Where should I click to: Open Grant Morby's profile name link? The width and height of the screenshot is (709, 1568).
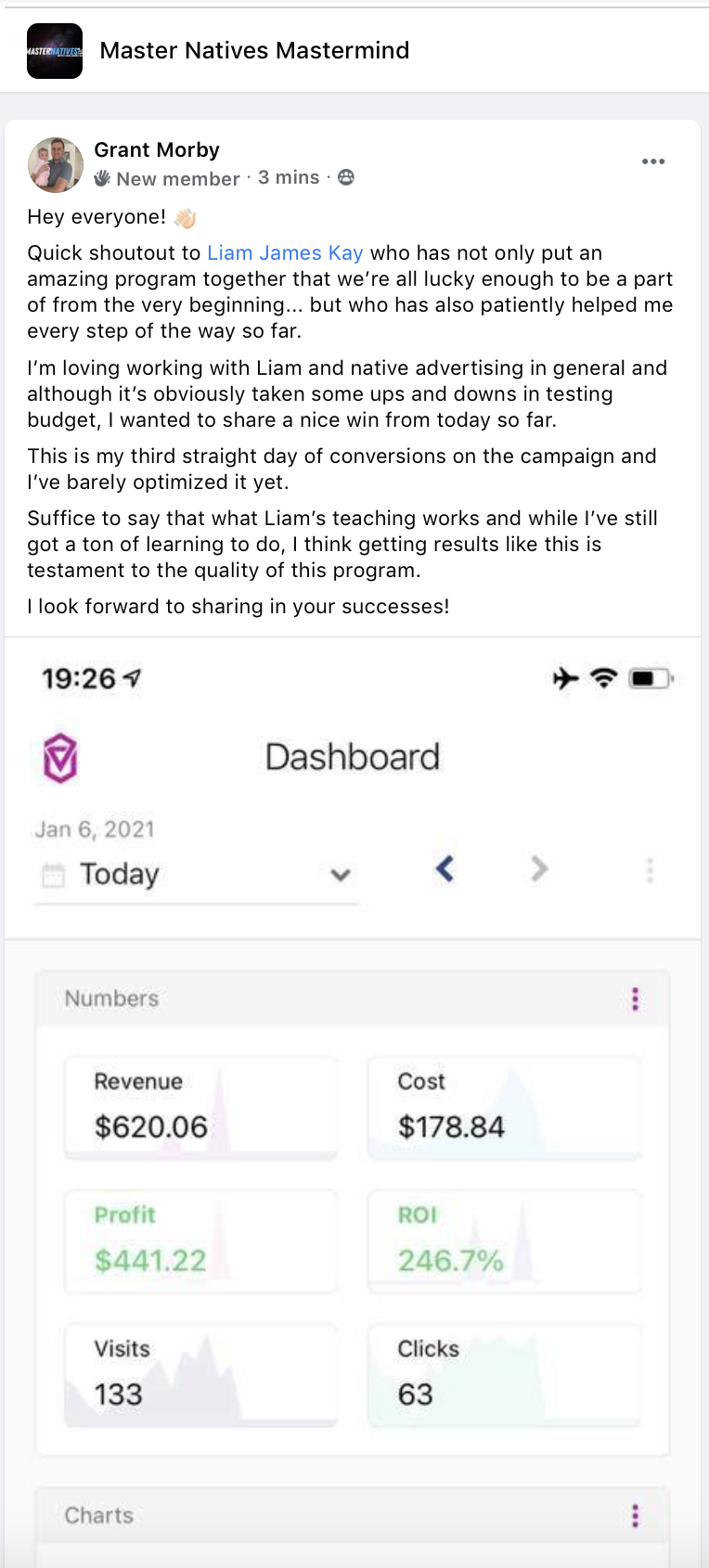pyautogui.click(x=157, y=150)
